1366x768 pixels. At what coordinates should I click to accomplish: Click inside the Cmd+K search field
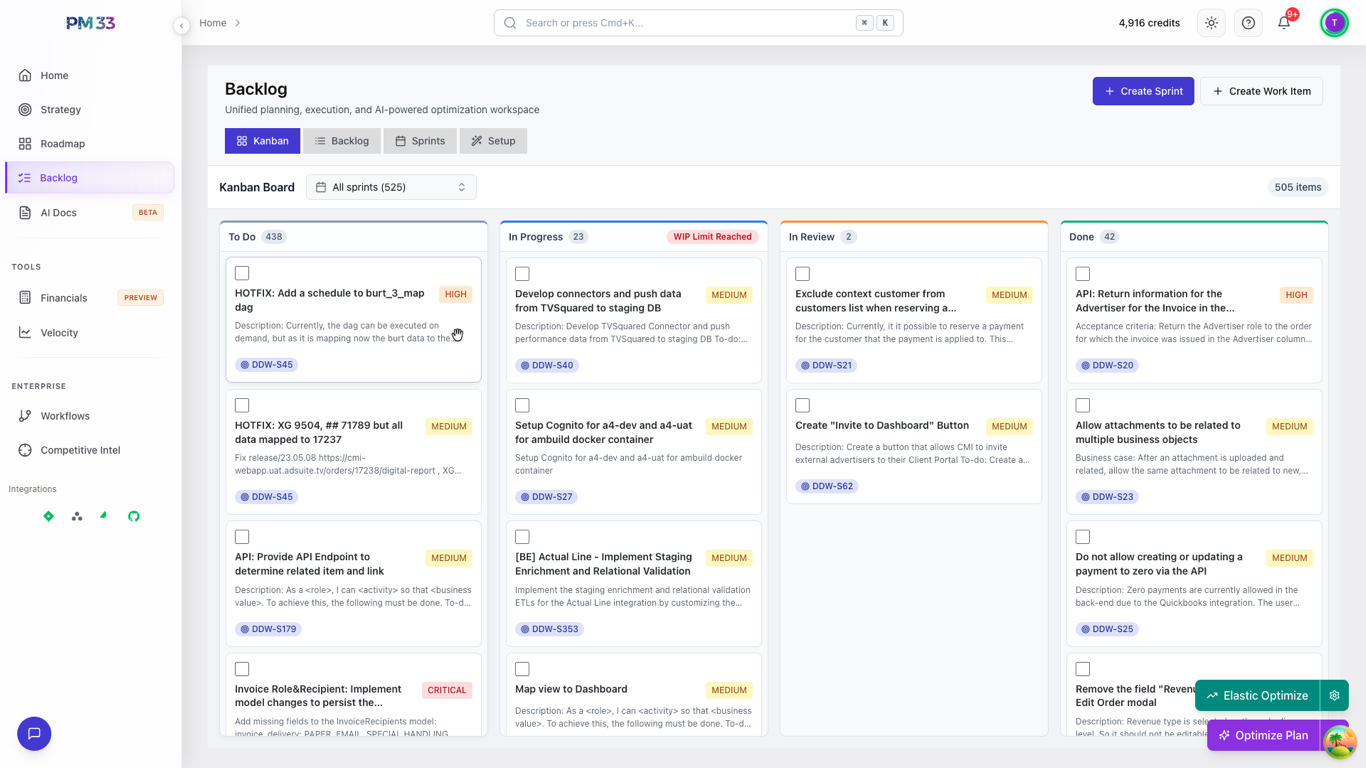tap(690, 22)
